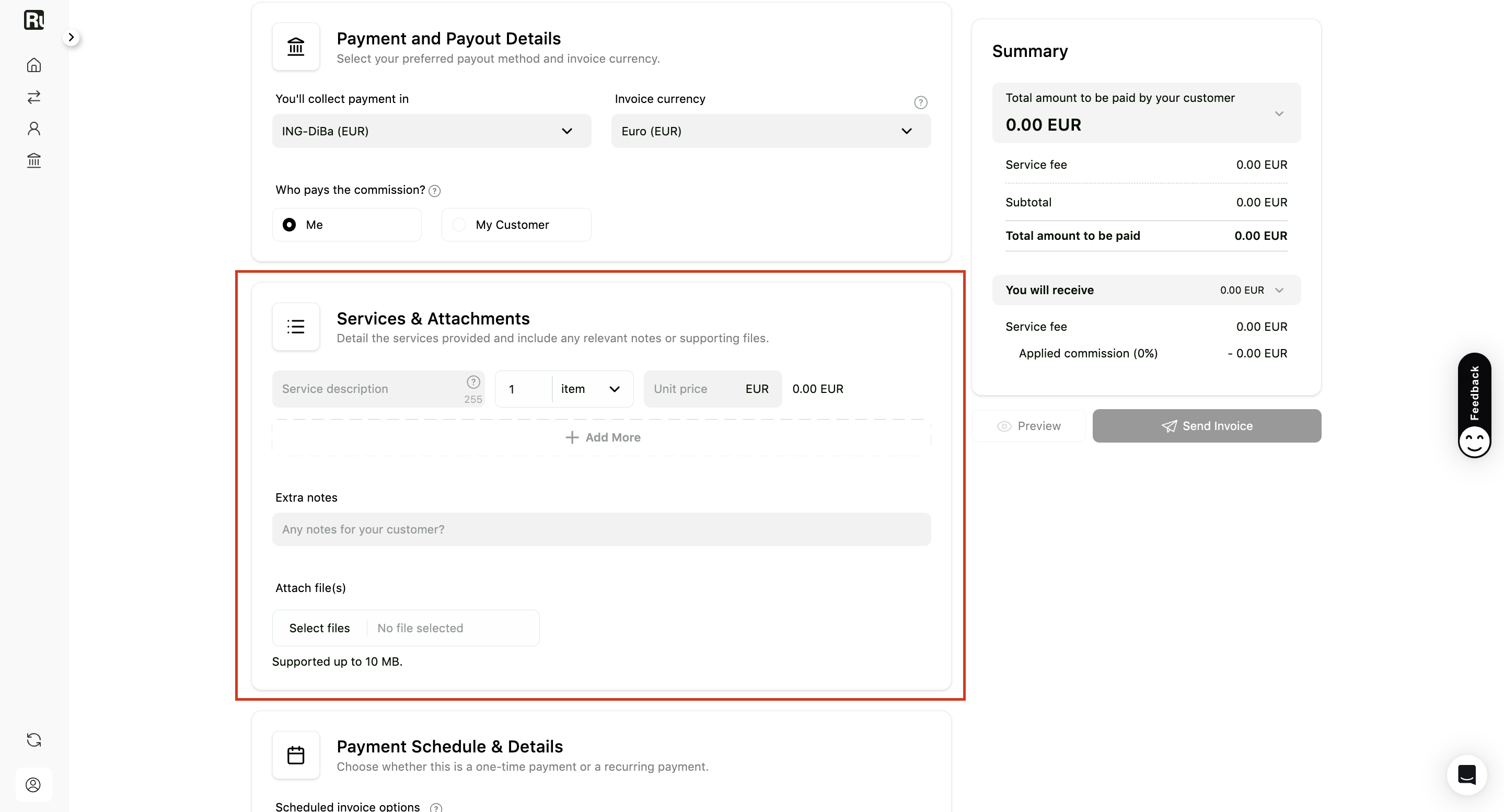Screen dimensions: 1504x812
Task: Click the Add More services button
Action: click(601, 437)
